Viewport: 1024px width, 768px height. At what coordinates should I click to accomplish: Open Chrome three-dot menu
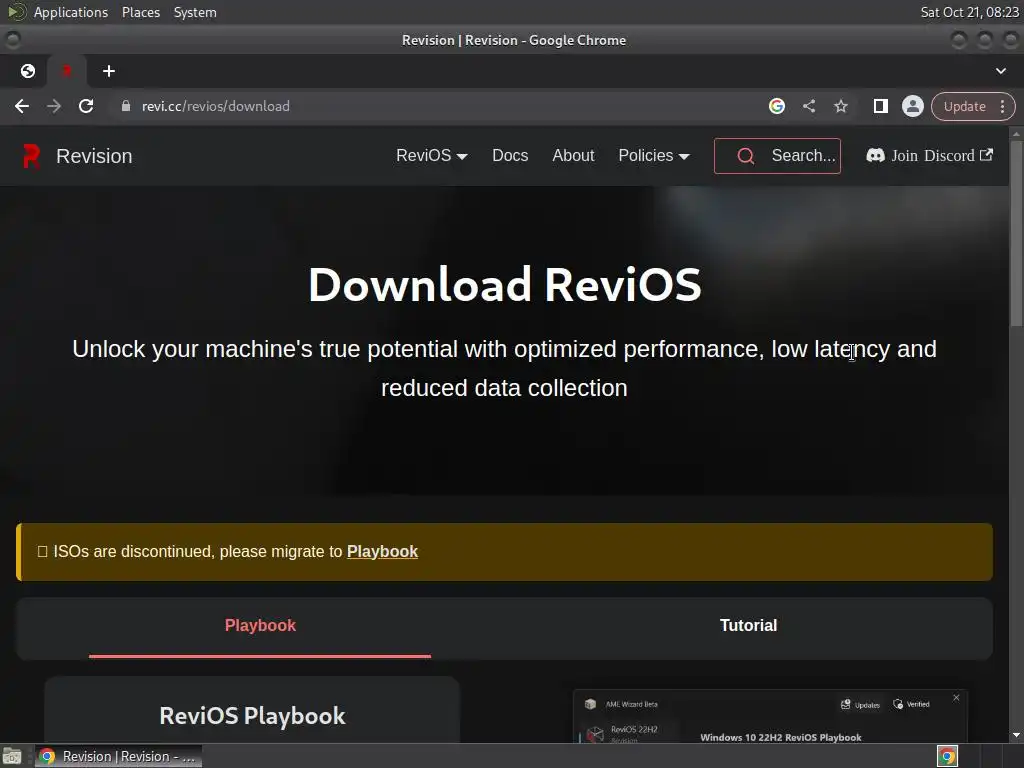(1002, 106)
